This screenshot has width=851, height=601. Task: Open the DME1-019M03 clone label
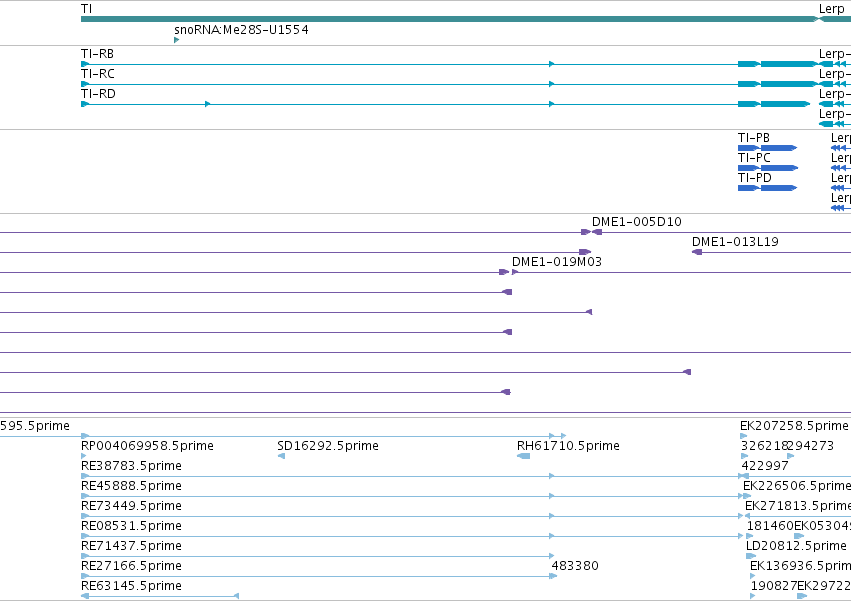(557, 262)
